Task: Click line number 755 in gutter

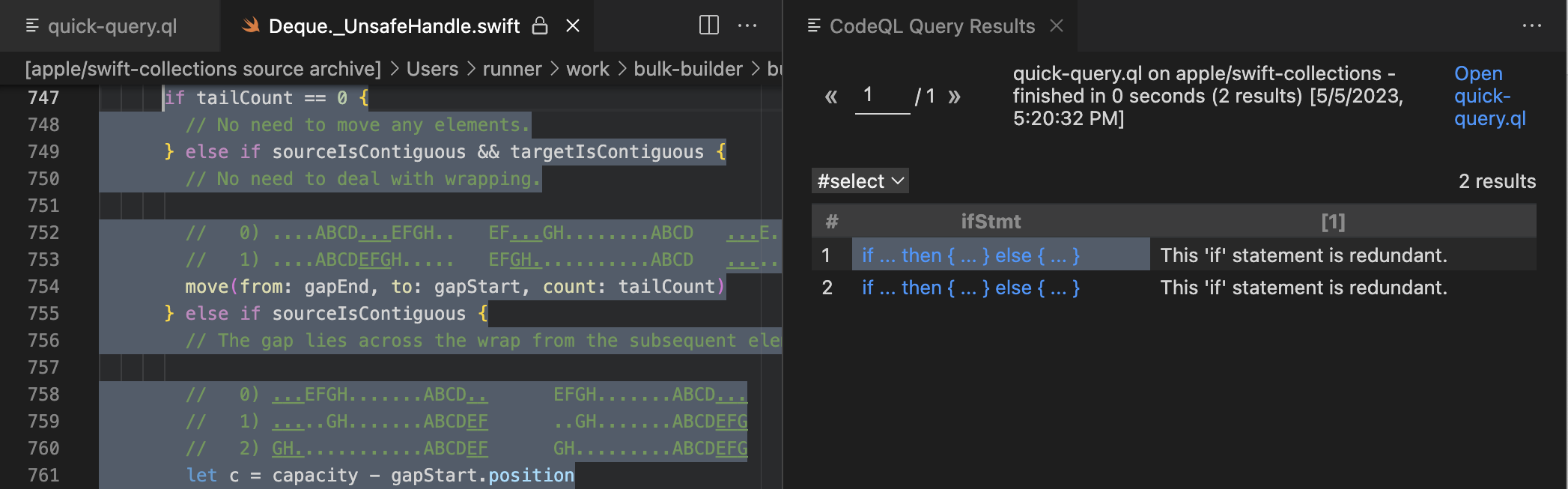Action: click(43, 313)
